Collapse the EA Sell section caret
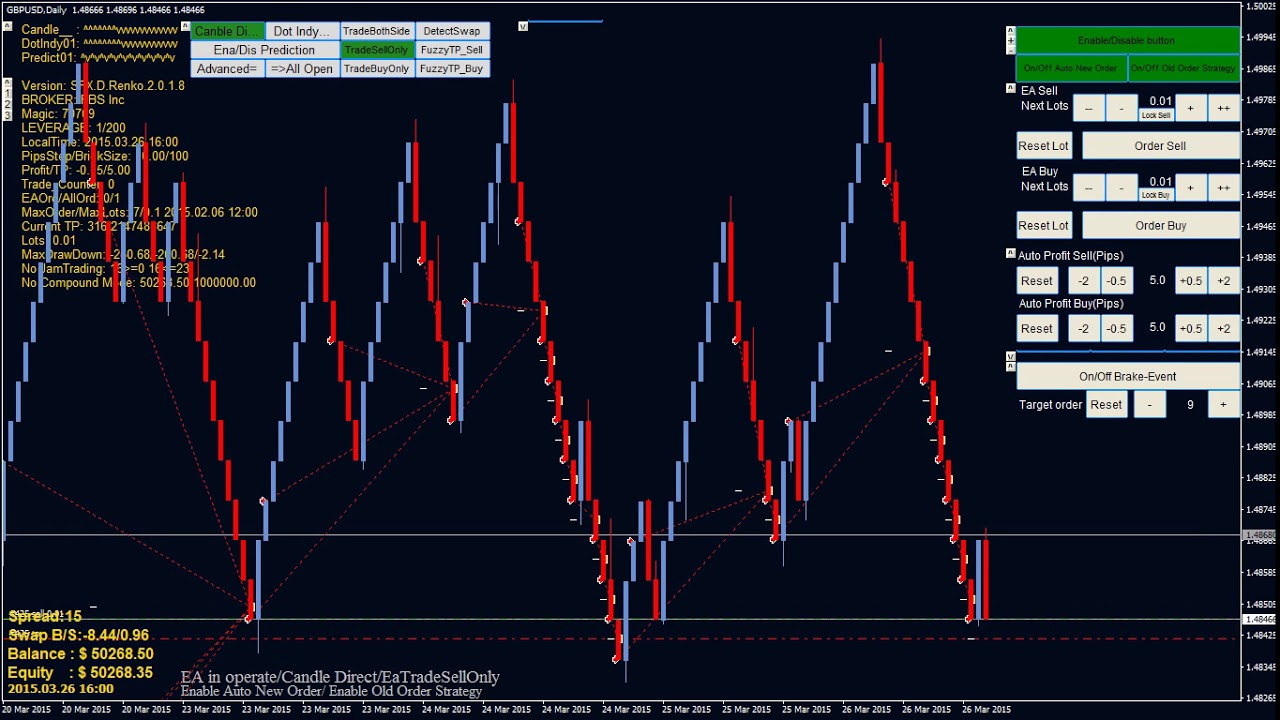The height and width of the screenshot is (720, 1280). click(1010, 88)
